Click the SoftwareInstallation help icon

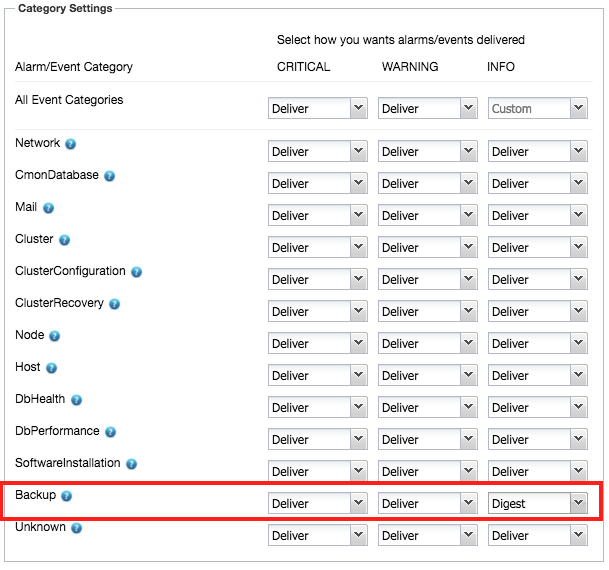pyautogui.click(x=132, y=464)
